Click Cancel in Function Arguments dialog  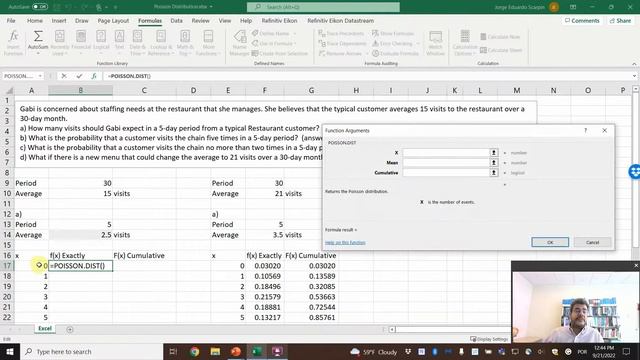pos(592,242)
